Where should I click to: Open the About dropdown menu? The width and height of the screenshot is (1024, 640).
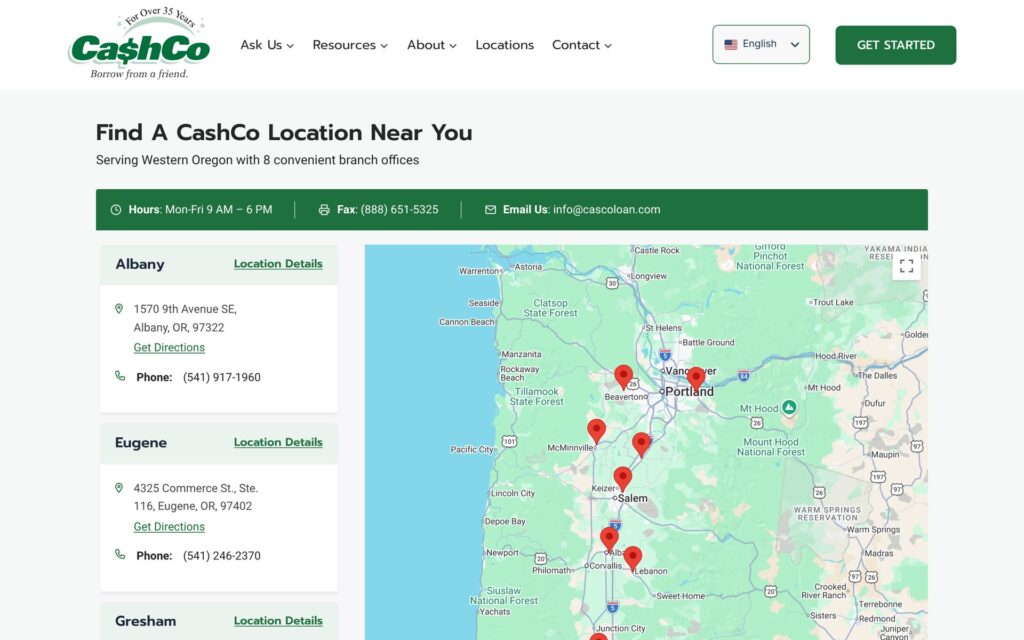(x=432, y=45)
